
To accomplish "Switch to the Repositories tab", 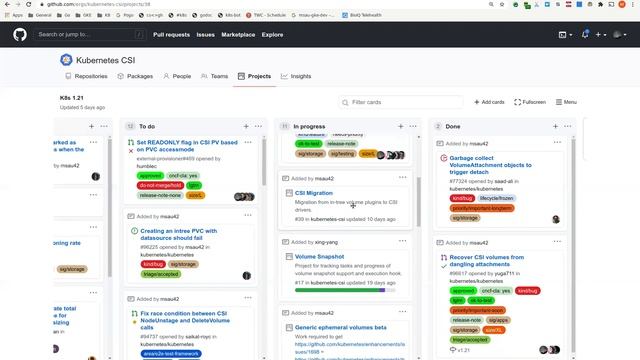I will tap(86, 76).
